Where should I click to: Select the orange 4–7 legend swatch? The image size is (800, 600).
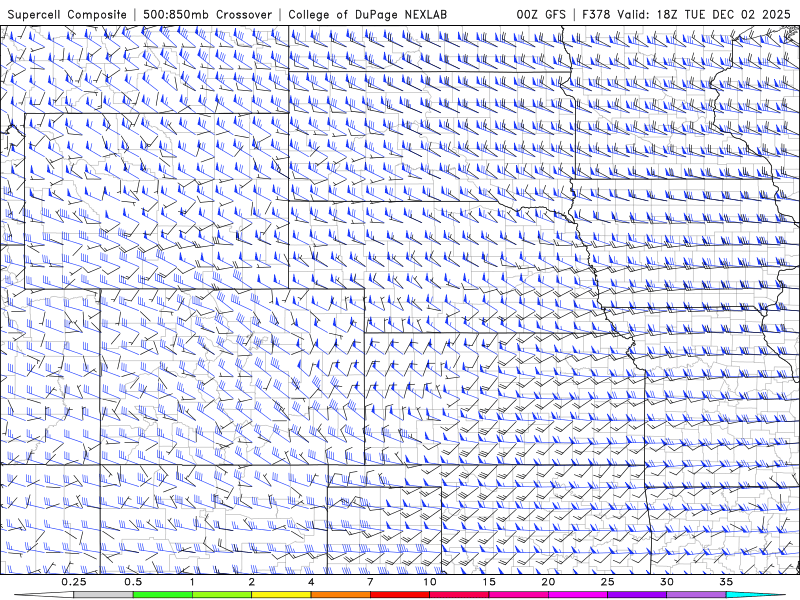point(340,595)
